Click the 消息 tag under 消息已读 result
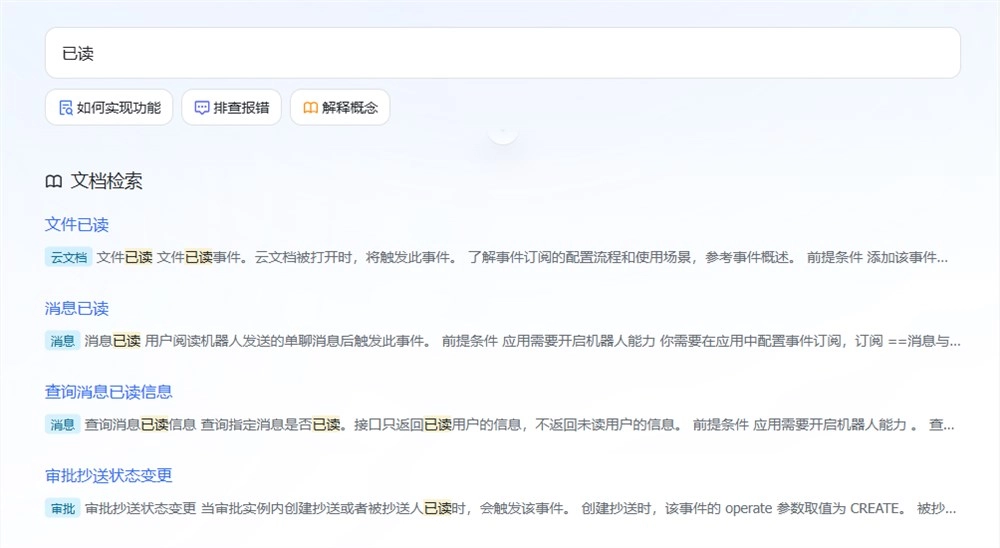Screen dimensions: 1000x548 (61, 341)
